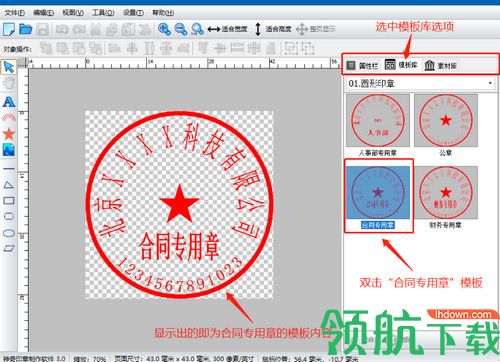Select the parallelogram shape tool
500x362 pixels.
[9, 249]
